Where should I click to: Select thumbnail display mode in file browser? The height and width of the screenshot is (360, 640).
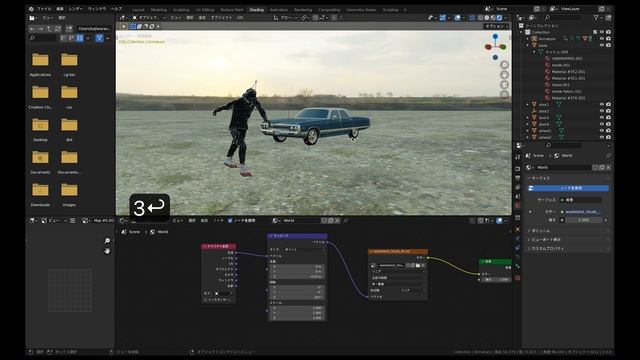pos(80,38)
